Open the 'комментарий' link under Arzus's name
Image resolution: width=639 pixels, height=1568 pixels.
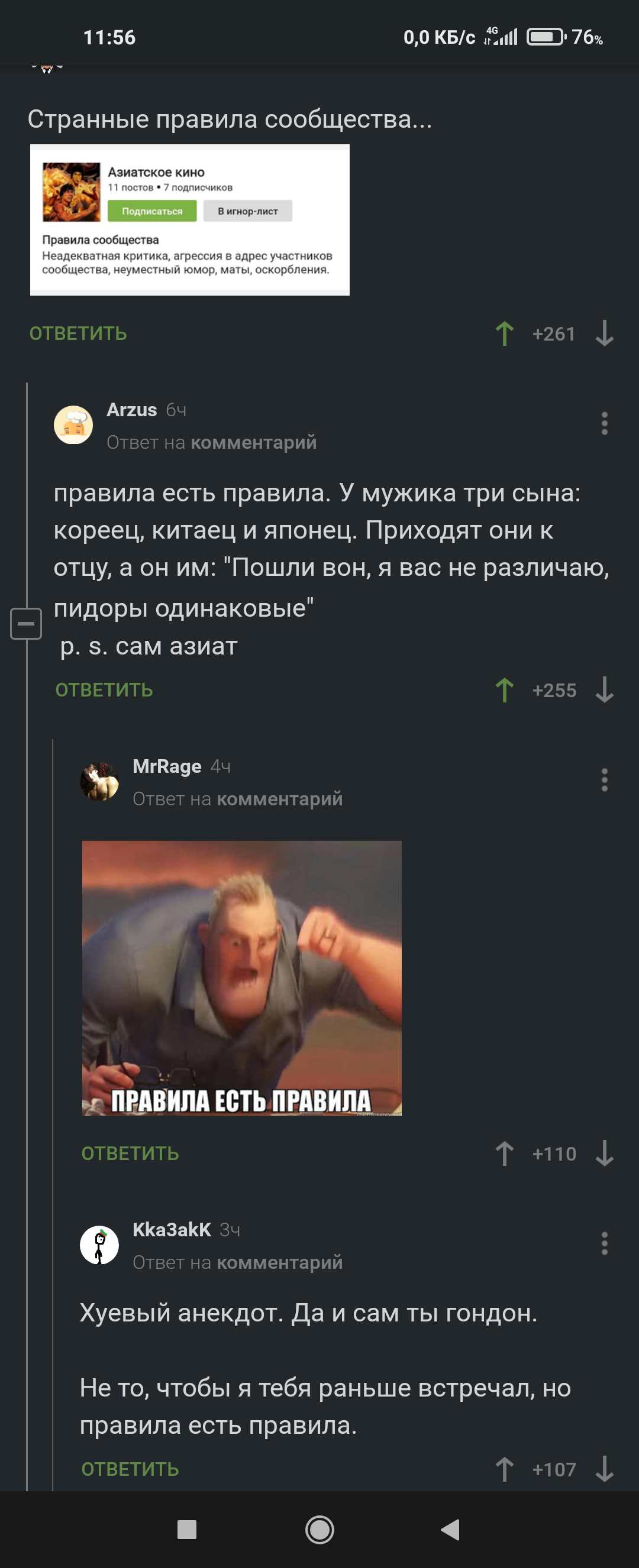[253, 442]
